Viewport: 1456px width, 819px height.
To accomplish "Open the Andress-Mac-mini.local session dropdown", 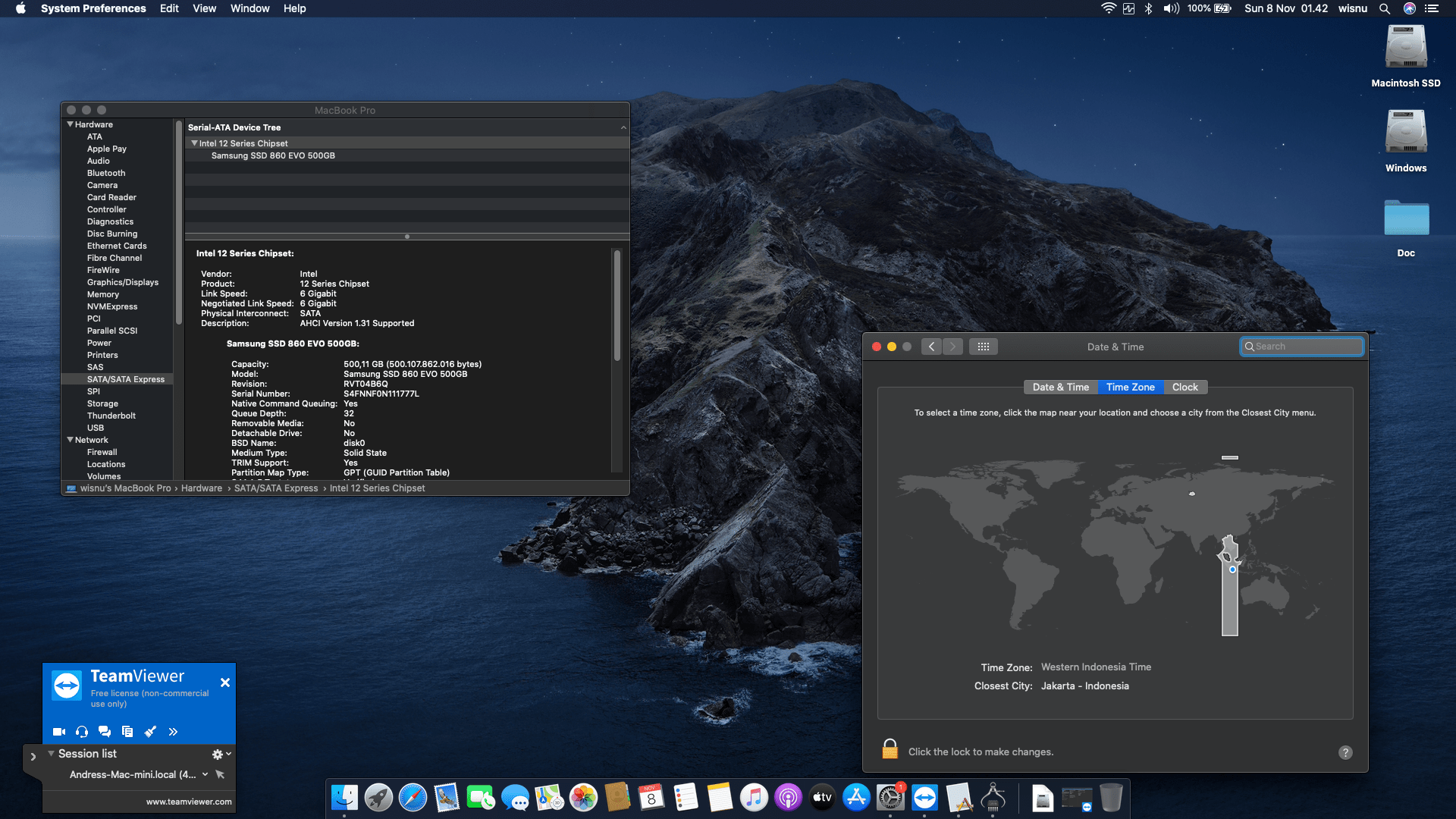I will (205, 774).
